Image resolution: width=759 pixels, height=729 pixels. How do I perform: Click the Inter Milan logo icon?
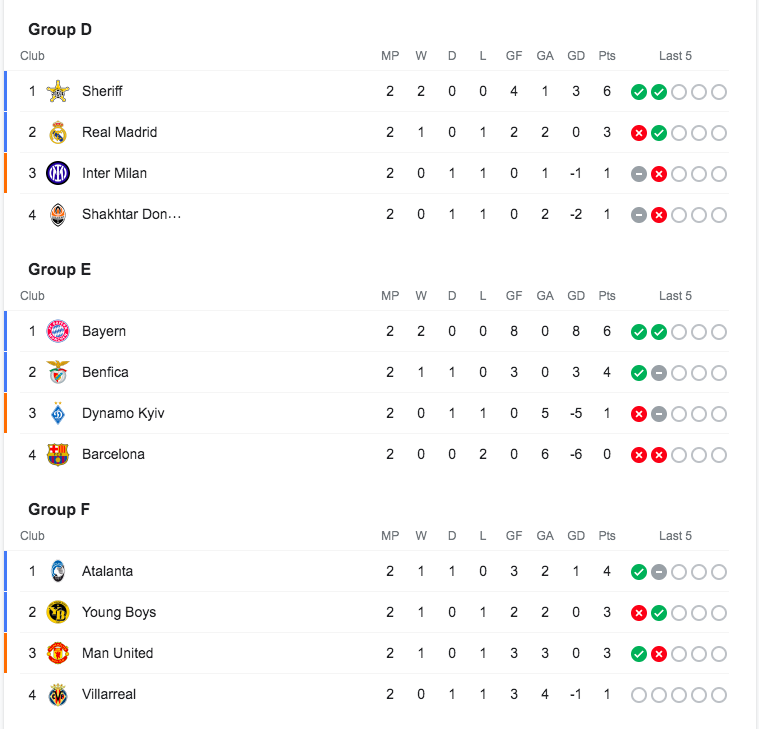(58, 173)
